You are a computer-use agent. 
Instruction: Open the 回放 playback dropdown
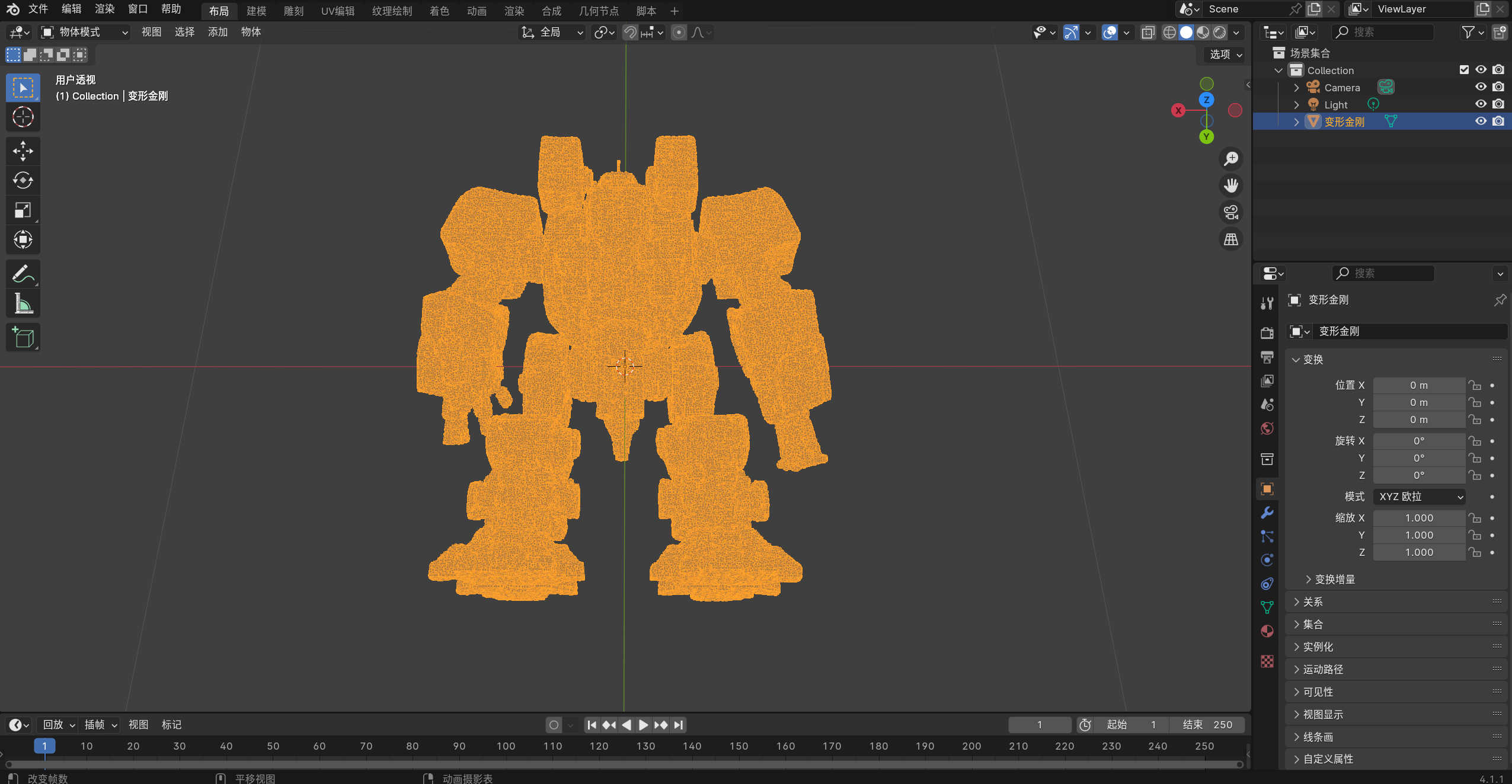[x=59, y=725]
